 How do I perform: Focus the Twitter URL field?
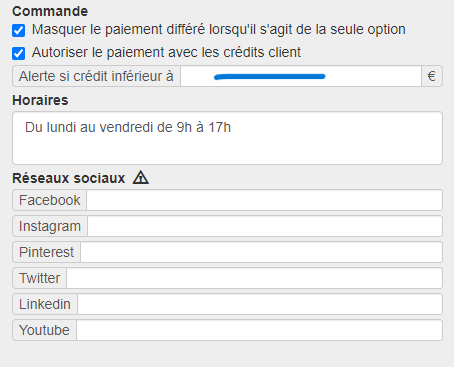click(x=255, y=278)
